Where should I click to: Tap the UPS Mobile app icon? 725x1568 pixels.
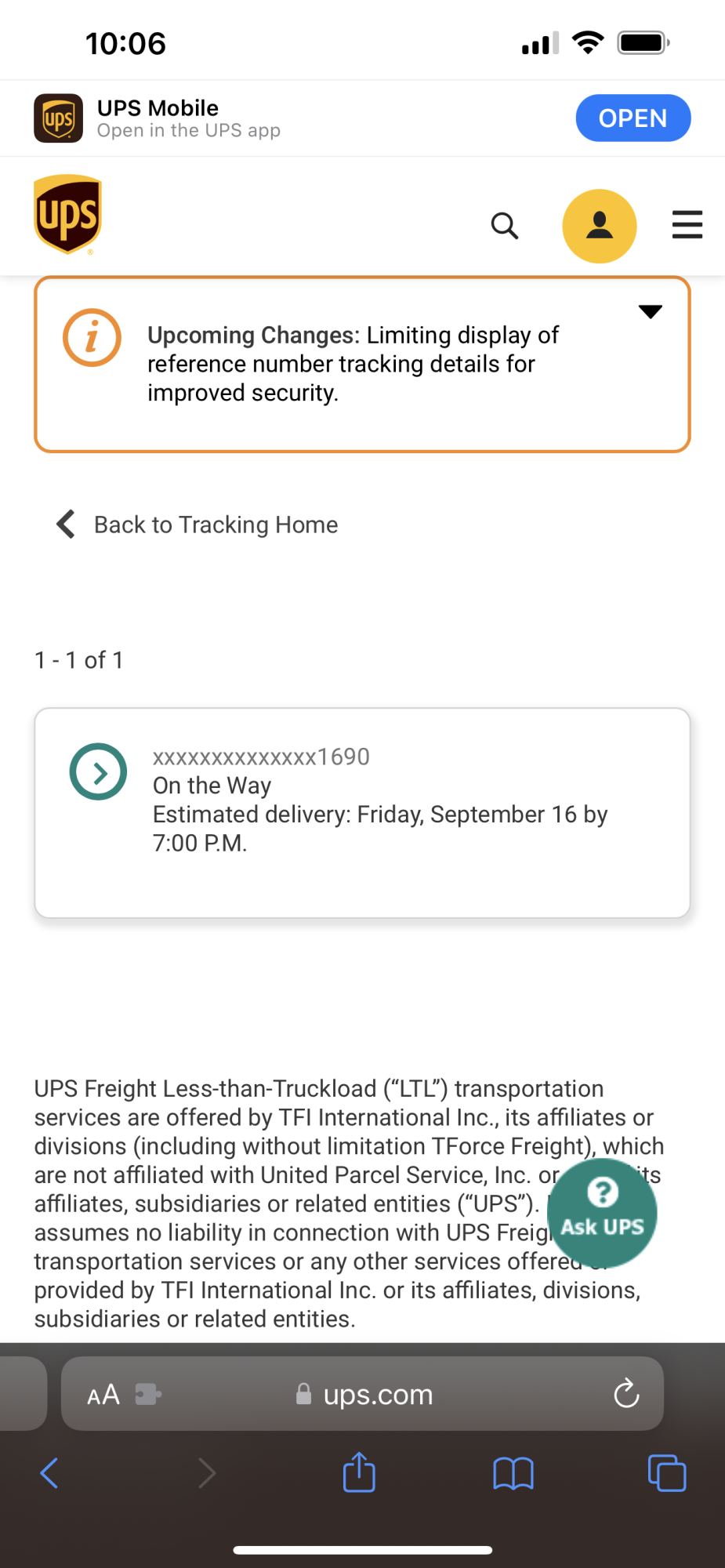[x=58, y=118]
